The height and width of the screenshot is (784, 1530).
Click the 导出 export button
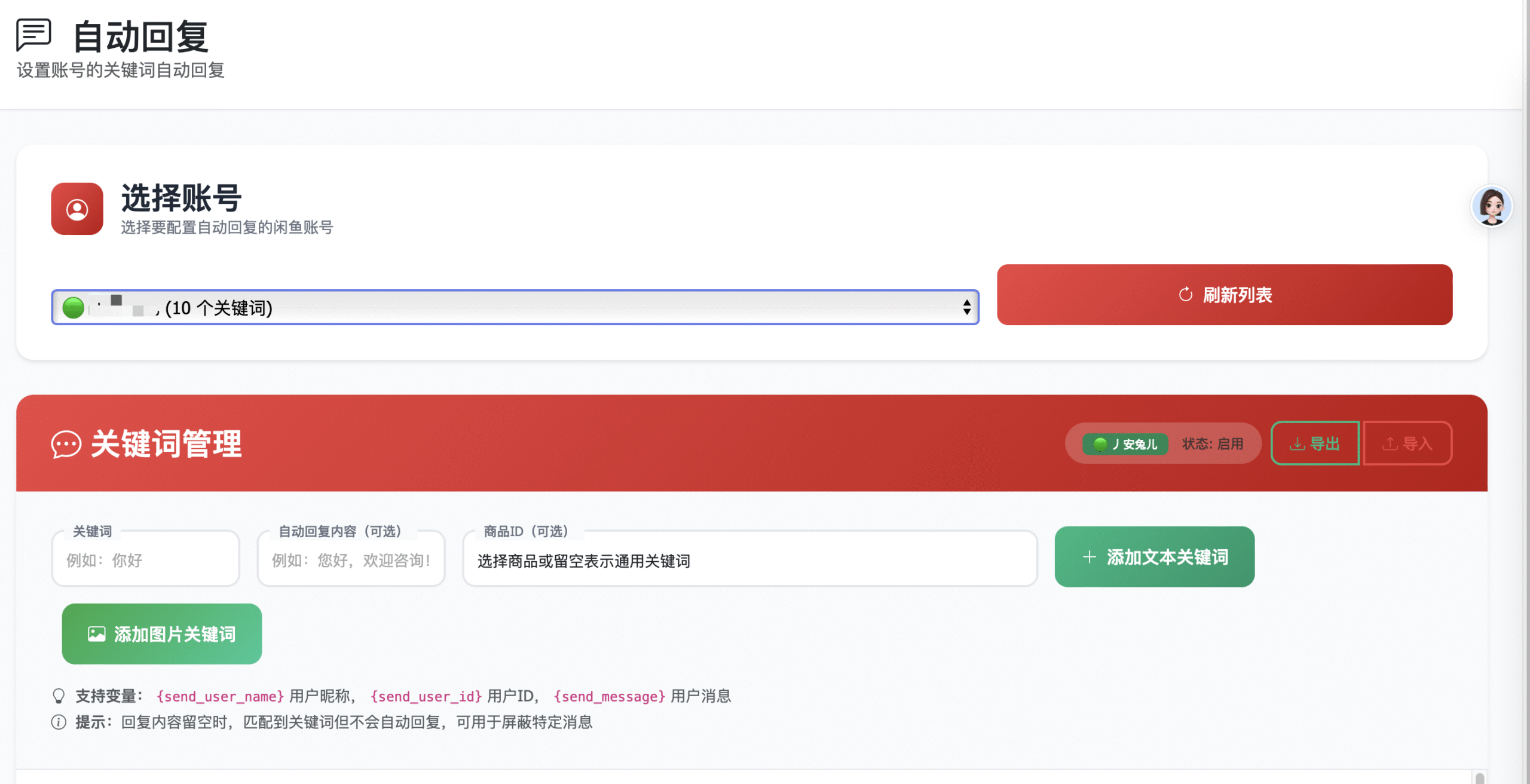1314,443
